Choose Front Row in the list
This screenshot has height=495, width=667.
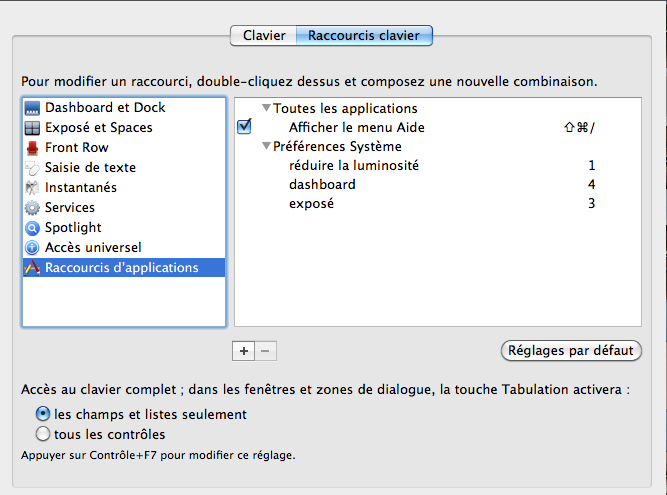[x=124, y=148]
